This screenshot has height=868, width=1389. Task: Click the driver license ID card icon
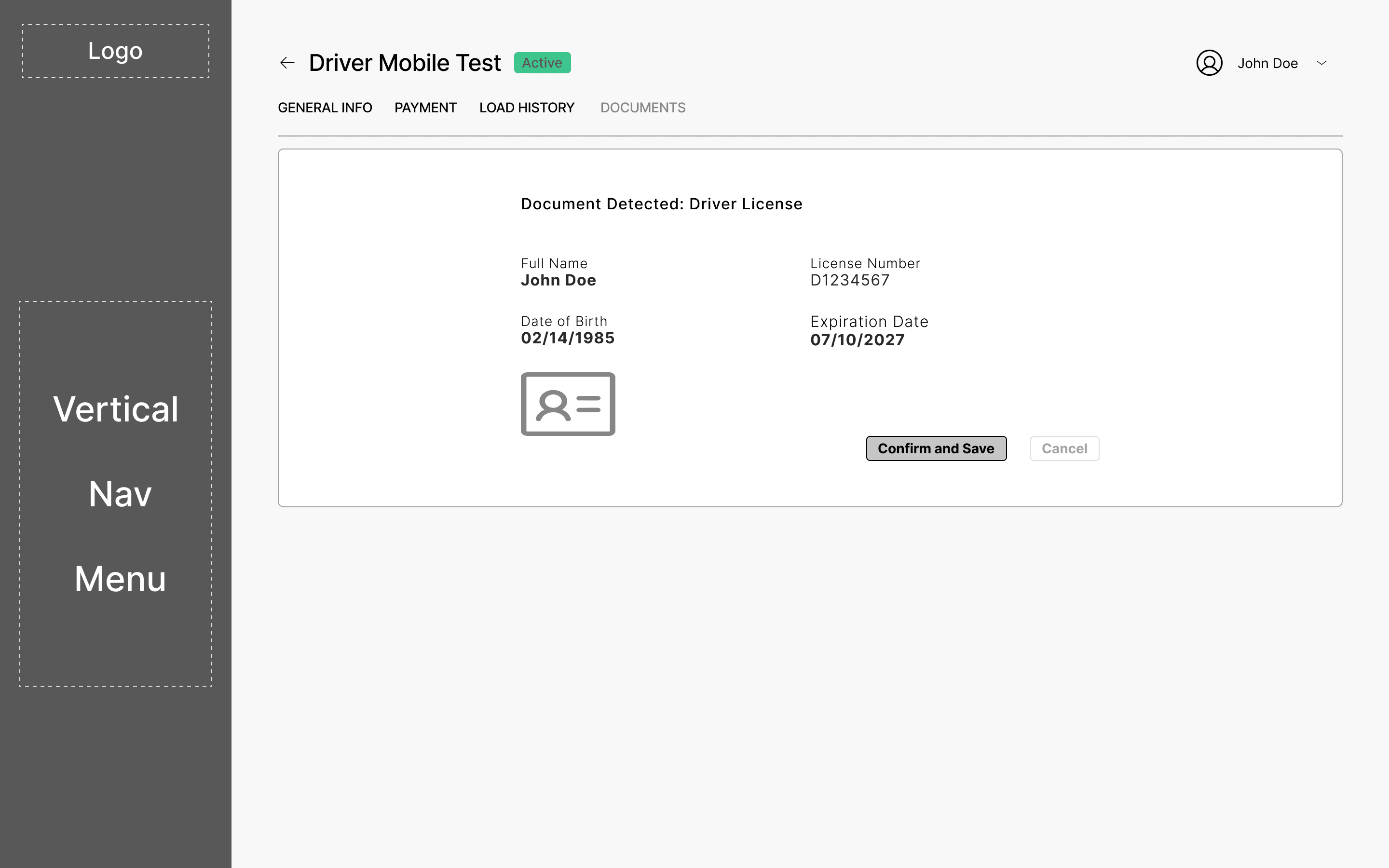click(568, 404)
